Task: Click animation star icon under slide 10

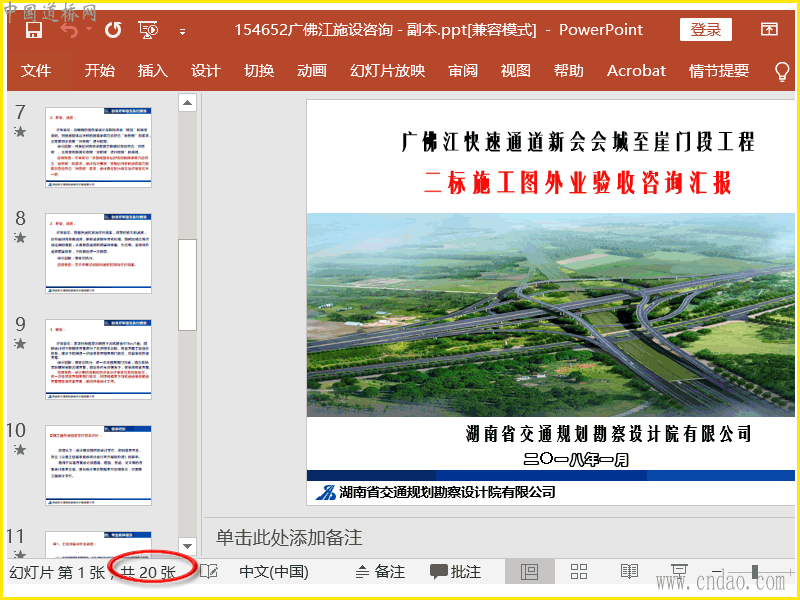Action: 20,450
